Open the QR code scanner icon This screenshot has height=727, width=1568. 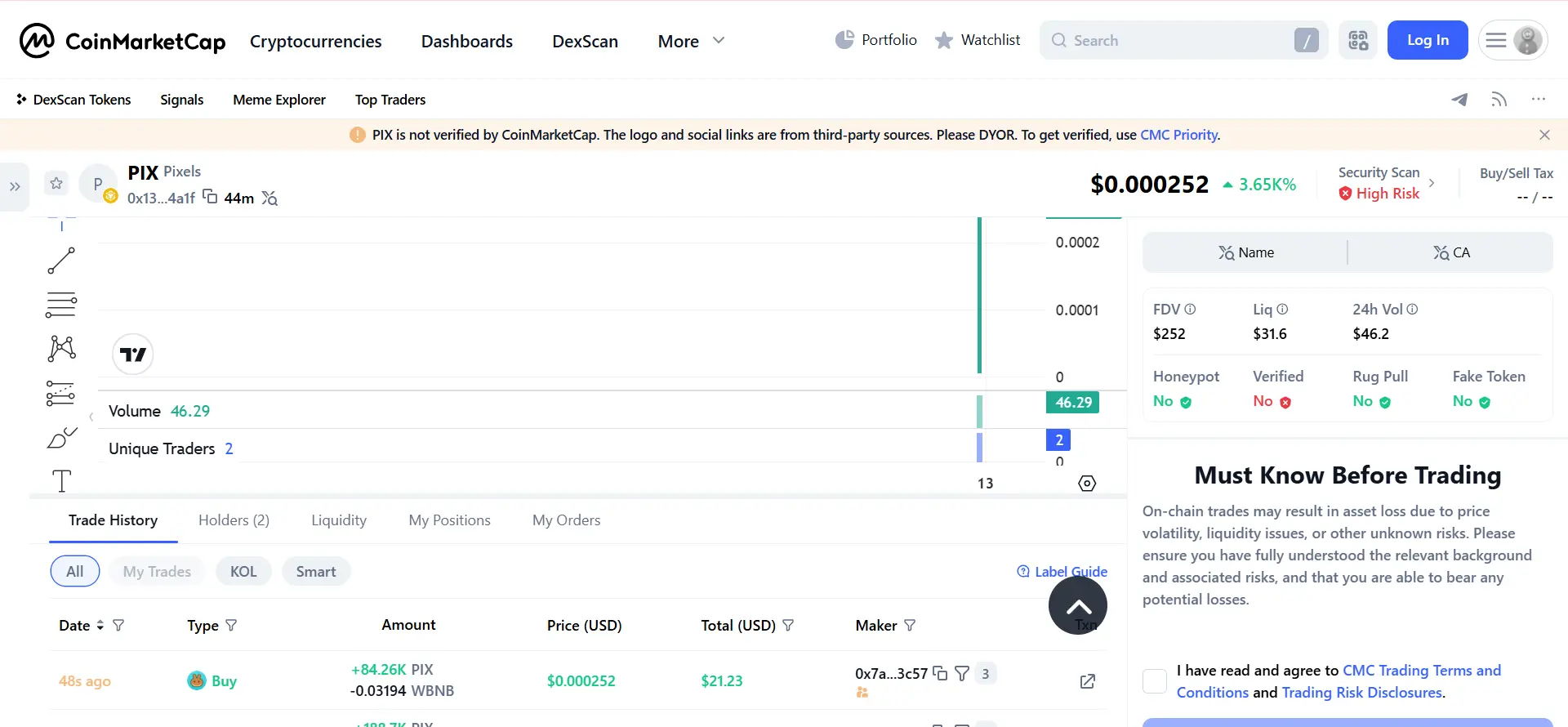point(1358,40)
